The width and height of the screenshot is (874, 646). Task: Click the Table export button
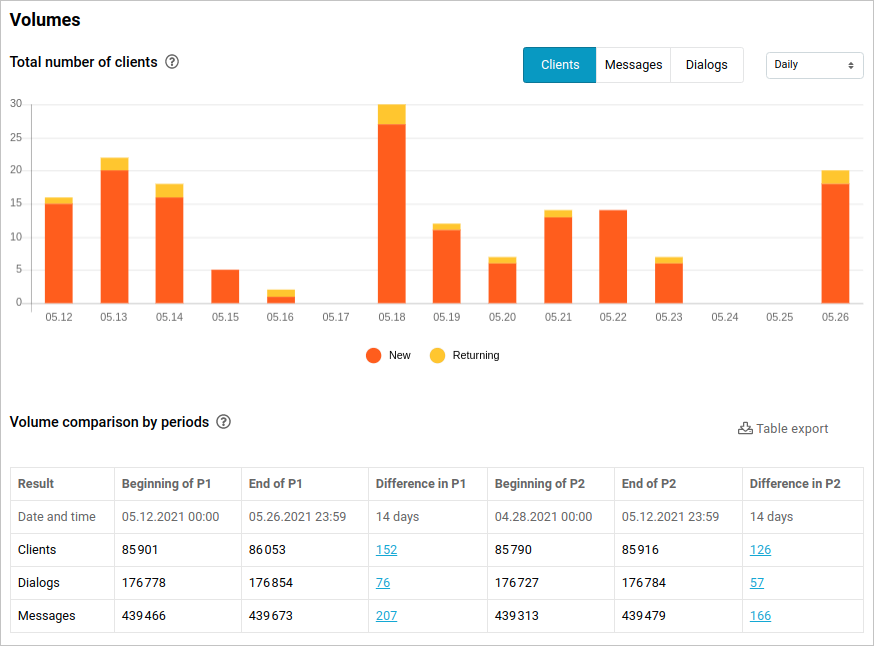[x=783, y=428]
